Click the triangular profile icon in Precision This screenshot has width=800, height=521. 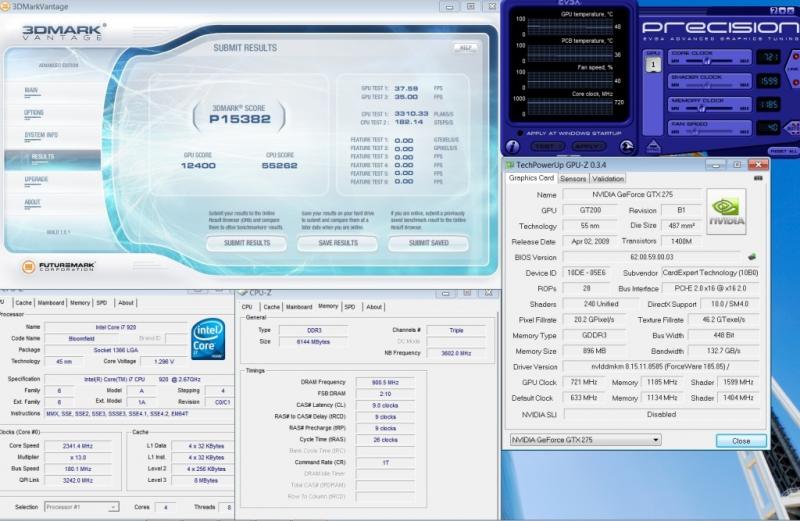[654, 147]
